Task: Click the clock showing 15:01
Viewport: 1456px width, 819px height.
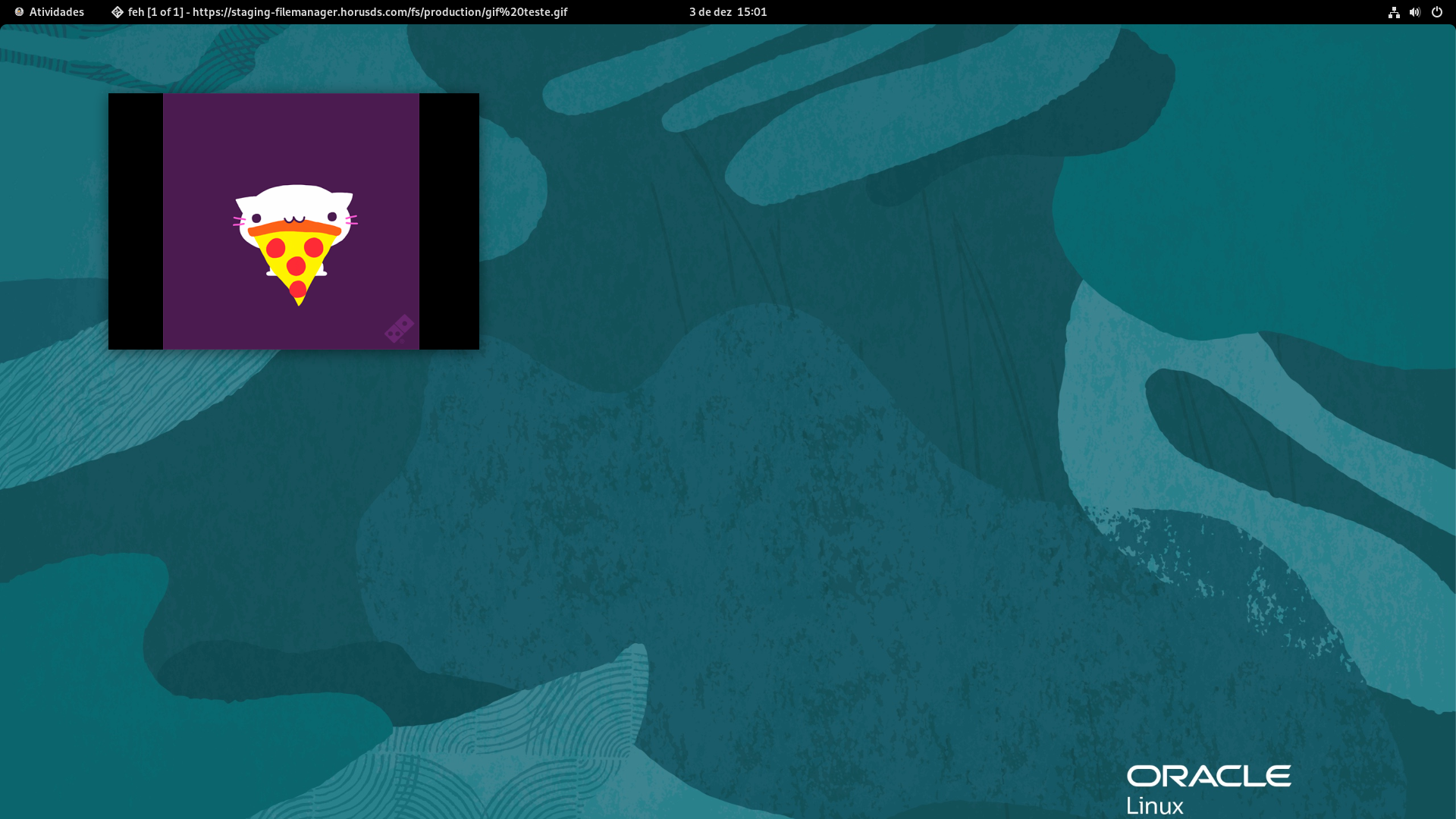Action: (x=752, y=12)
